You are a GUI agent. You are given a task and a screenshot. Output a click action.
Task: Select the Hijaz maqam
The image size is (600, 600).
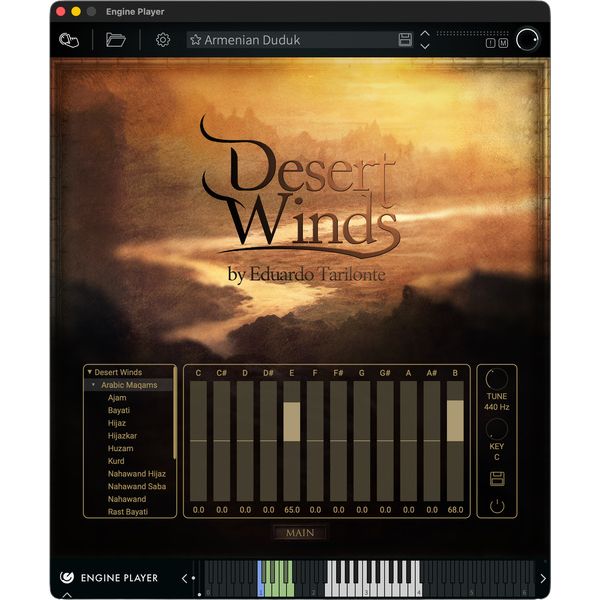point(117,423)
